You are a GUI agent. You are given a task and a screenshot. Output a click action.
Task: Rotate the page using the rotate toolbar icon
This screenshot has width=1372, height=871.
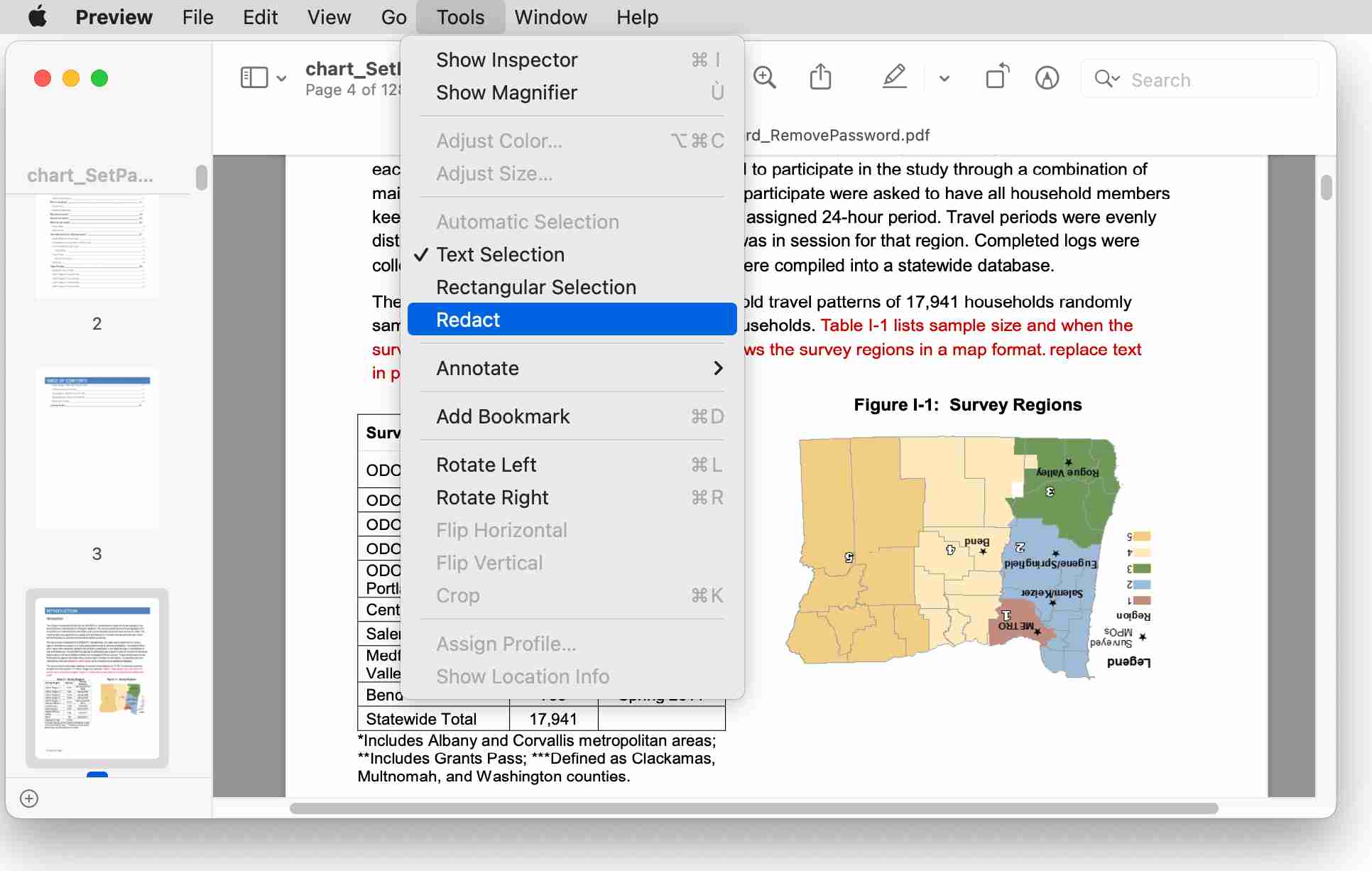[996, 77]
